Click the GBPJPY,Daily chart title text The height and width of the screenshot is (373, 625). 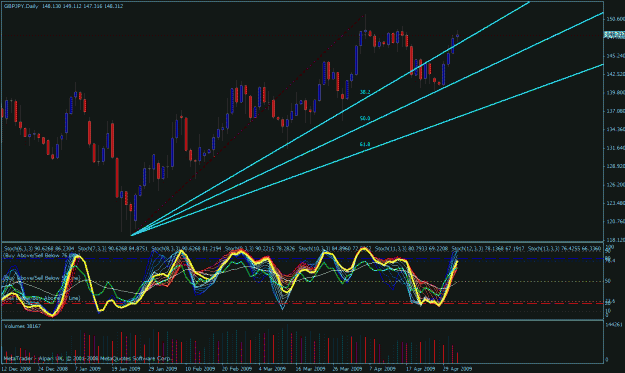click(21, 6)
